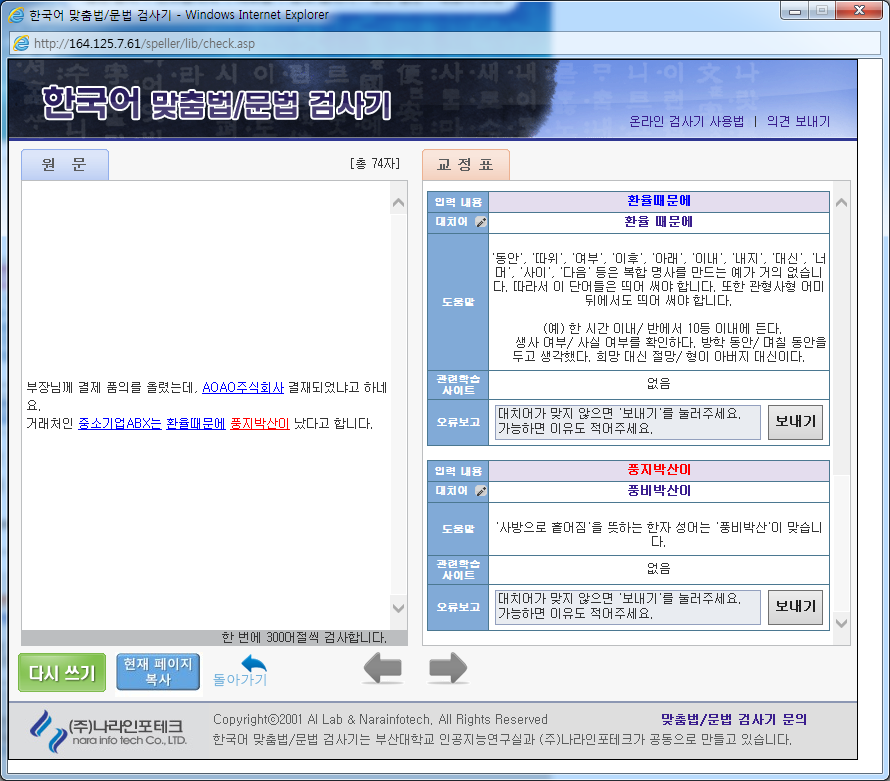Click the Internet Explorer icon in title bar

(x=16, y=15)
